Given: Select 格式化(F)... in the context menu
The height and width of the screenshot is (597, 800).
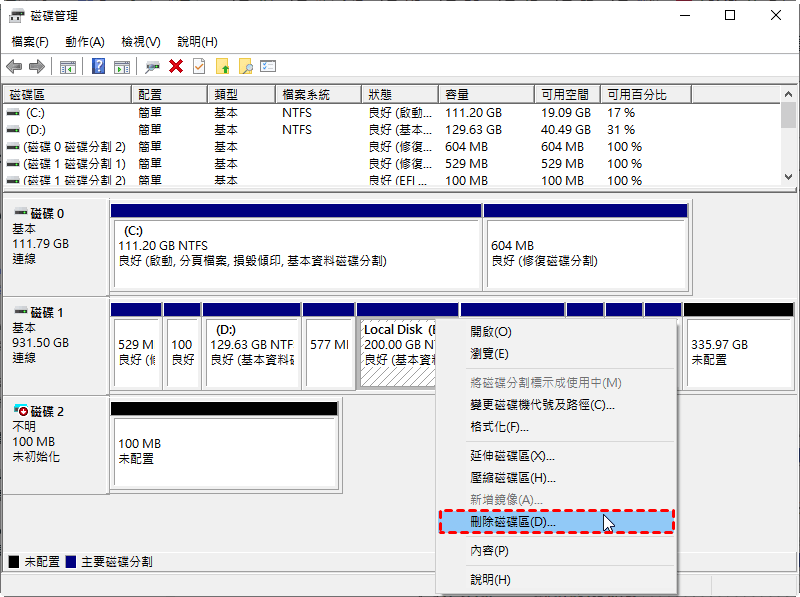Looking at the screenshot, I should 499,427.
